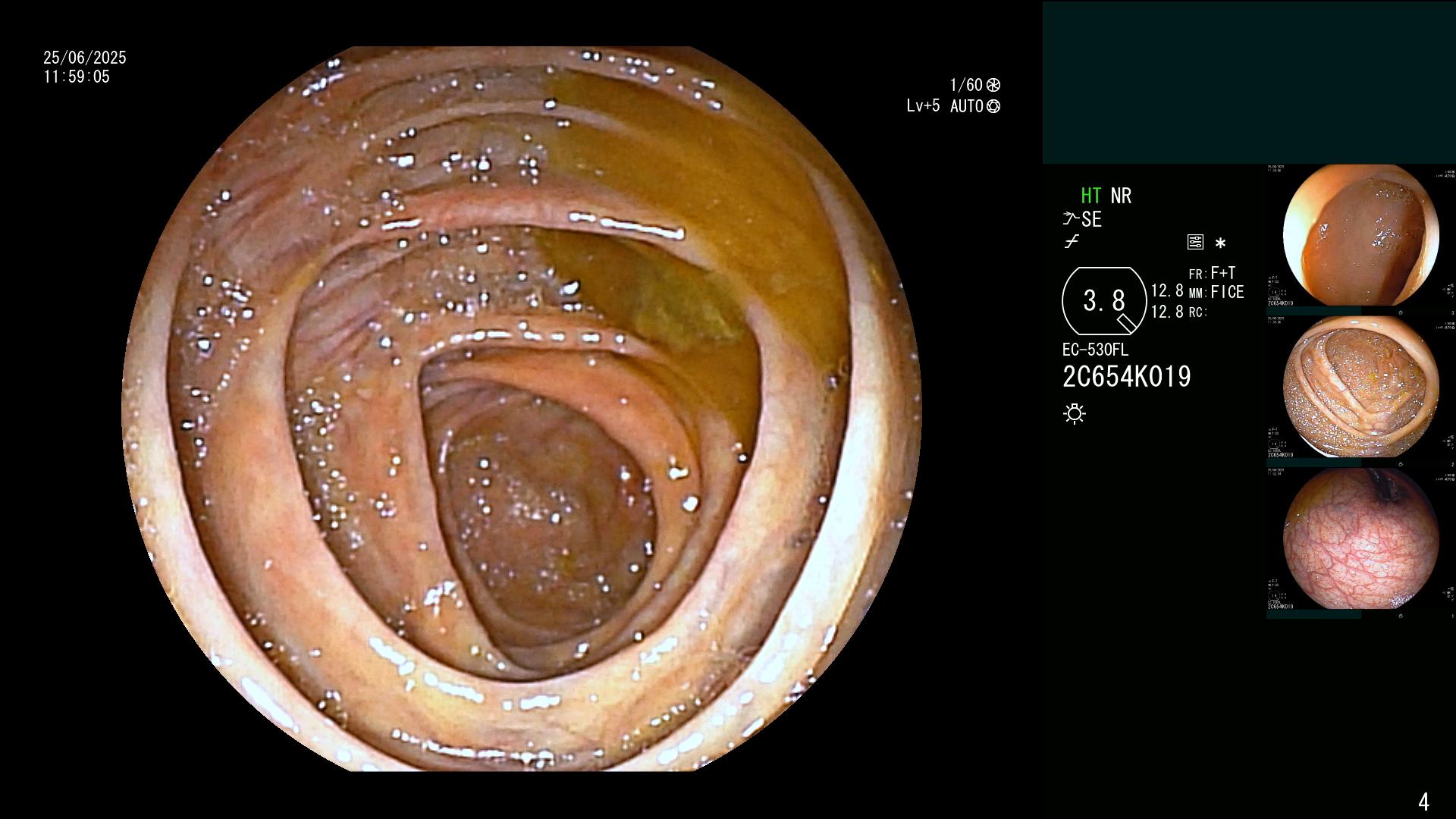Click the scope diameter 3.8 diagram

1104,301
